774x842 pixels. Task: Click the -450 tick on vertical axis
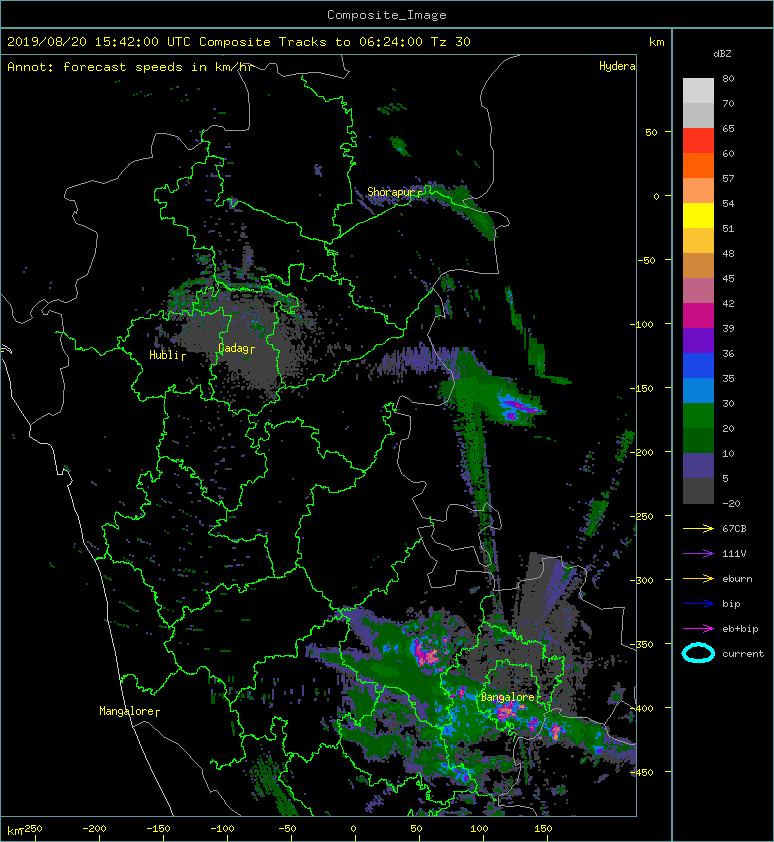[x=642, y=772]
